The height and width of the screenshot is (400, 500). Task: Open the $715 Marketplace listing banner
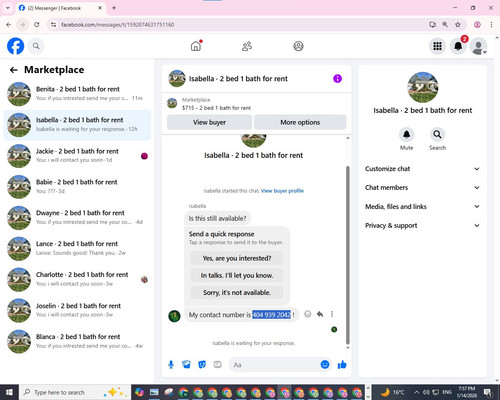[x=257, y=104]
